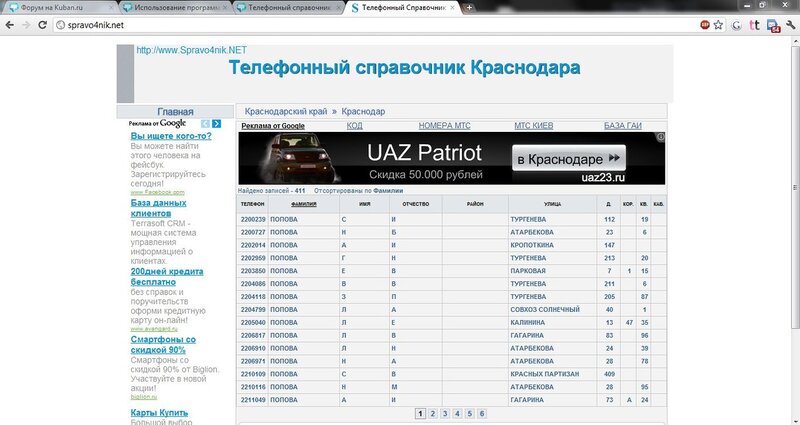Jump to page 6 of the results
The image size is (800, 425).
click(482, 412)
